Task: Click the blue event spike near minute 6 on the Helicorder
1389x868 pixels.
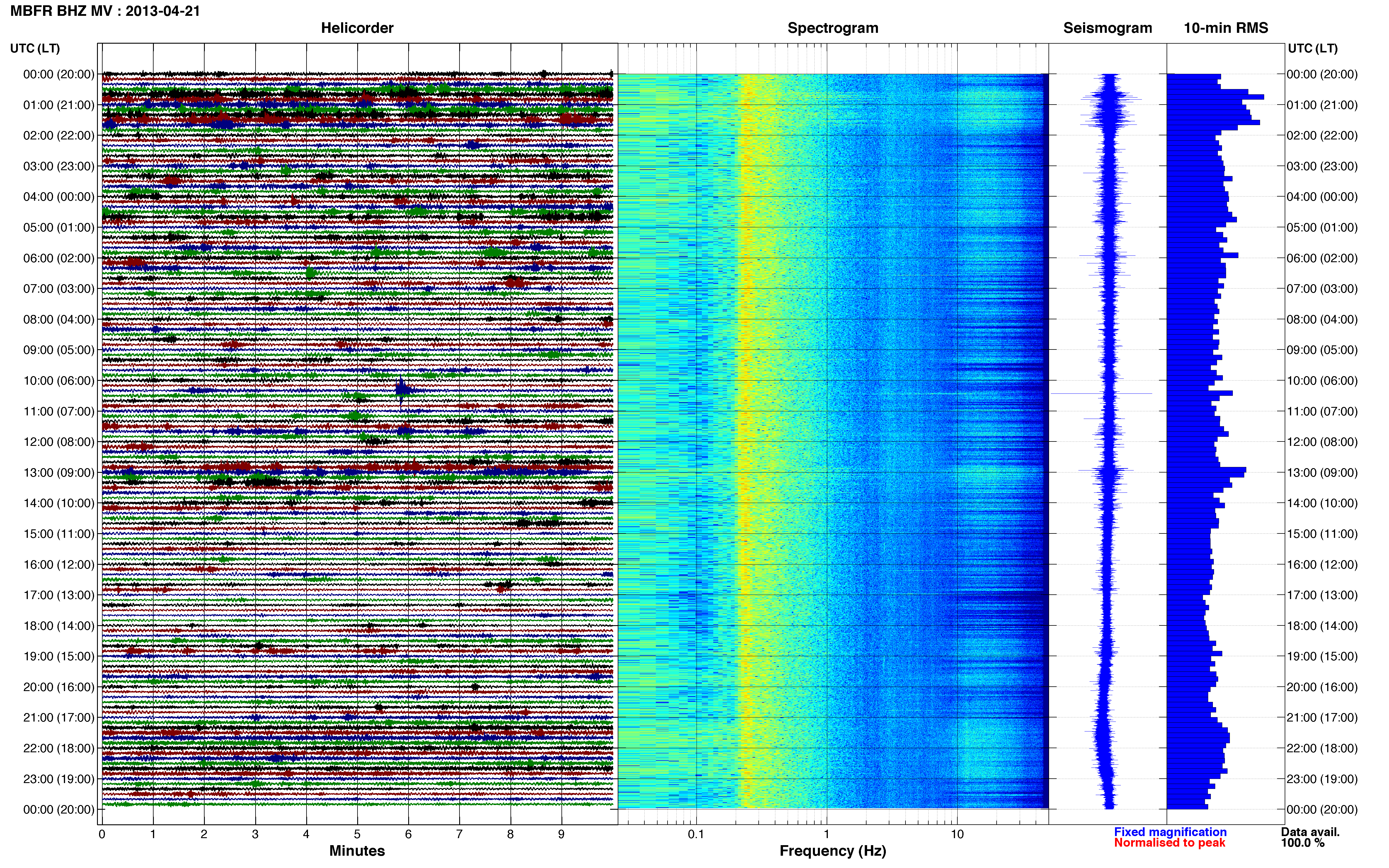Action: [x=401, y=390]
